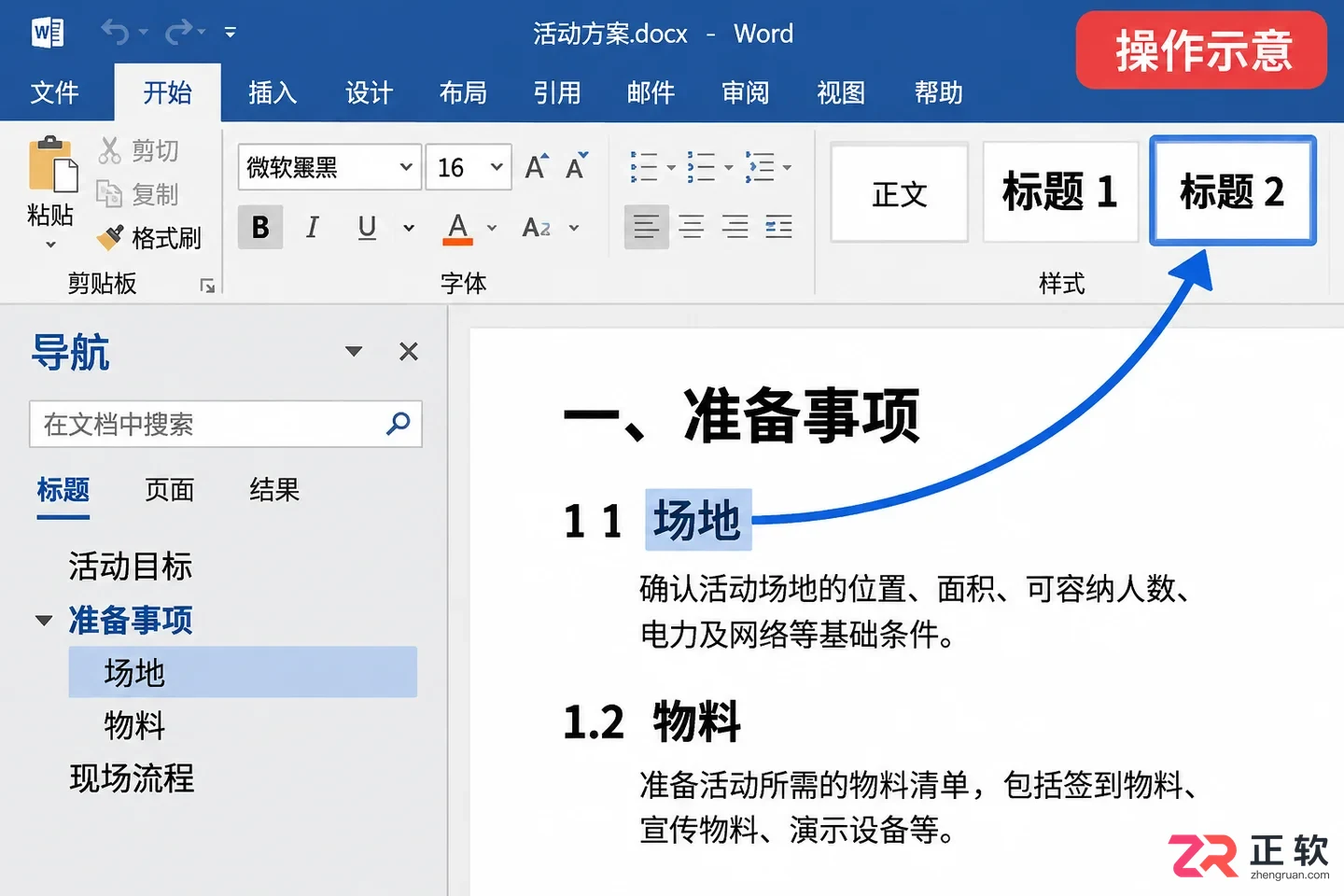
Task: Click the numbered list icon
Action: (x=701, y=167)
